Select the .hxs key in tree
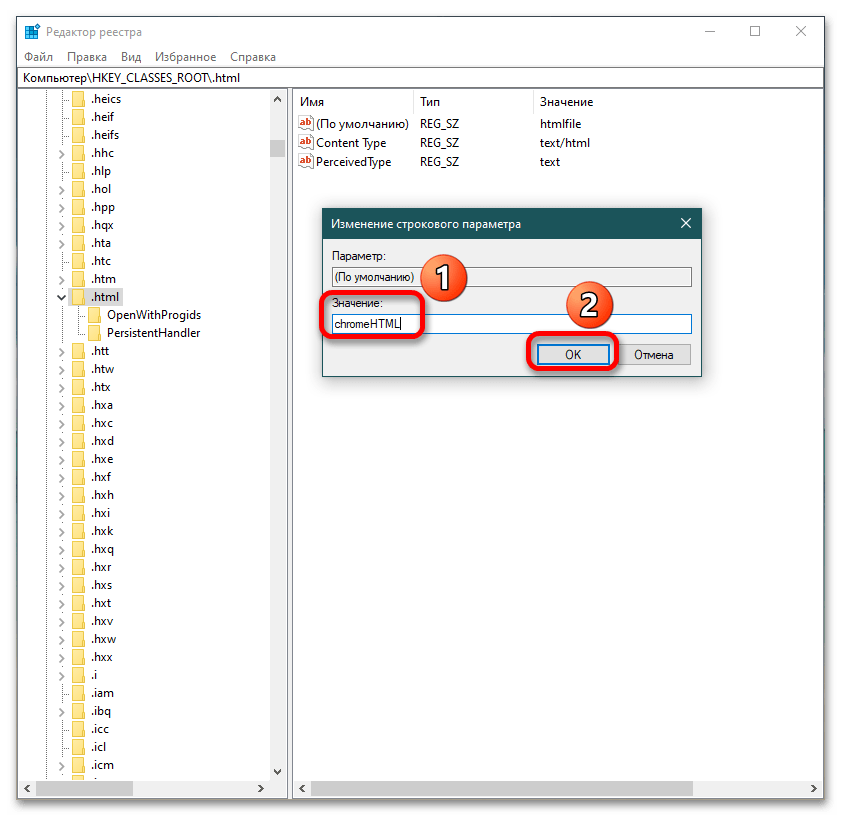The width and height of the screenshot is (841, 816). pyautogui.click(x=102, y=585)
